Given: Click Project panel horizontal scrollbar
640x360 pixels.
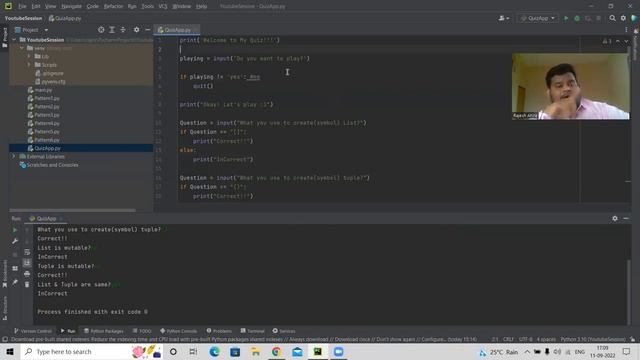Looking at the screenshot, I should pyautogui.click(x=72, y=210).
